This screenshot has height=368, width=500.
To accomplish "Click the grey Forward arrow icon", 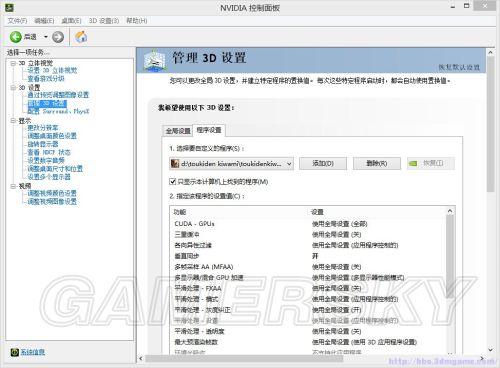I will click(x=58, y=37).
